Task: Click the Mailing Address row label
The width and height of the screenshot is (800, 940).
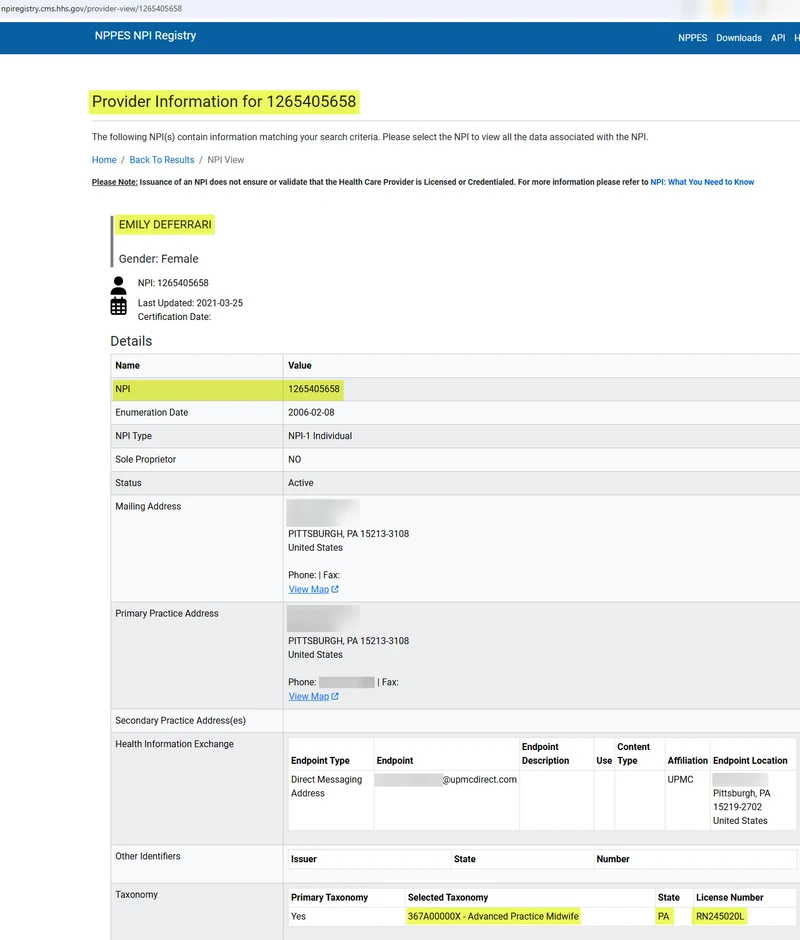Action: (148, 507)
